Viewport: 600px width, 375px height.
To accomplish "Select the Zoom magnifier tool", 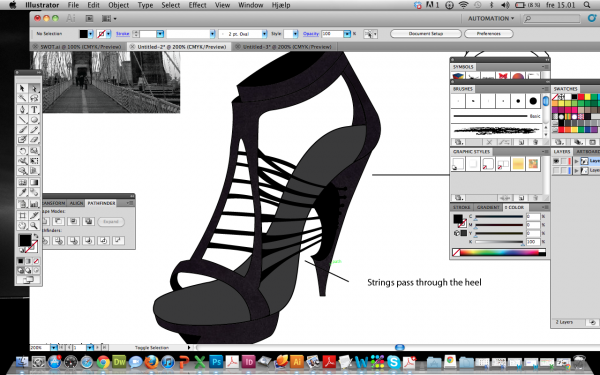I will point(34,226).
